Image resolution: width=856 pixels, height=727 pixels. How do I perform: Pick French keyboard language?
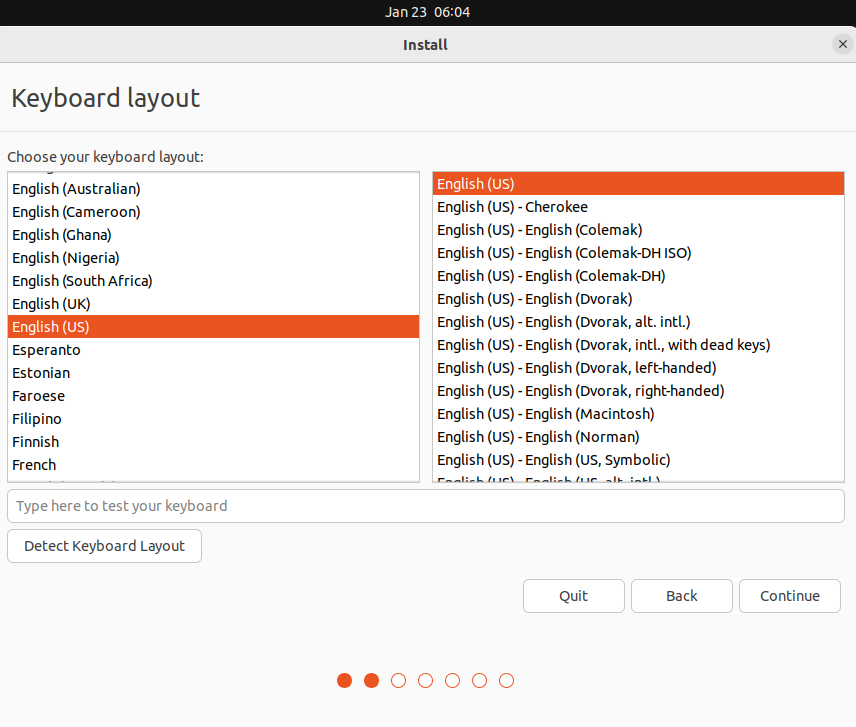click(34, 465)
